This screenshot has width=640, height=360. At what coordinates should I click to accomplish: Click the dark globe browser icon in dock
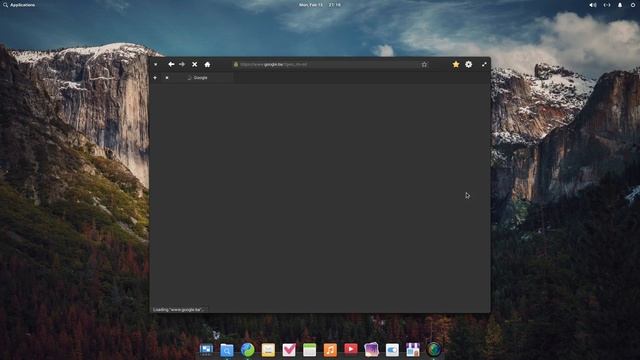[x=434, y=350]
